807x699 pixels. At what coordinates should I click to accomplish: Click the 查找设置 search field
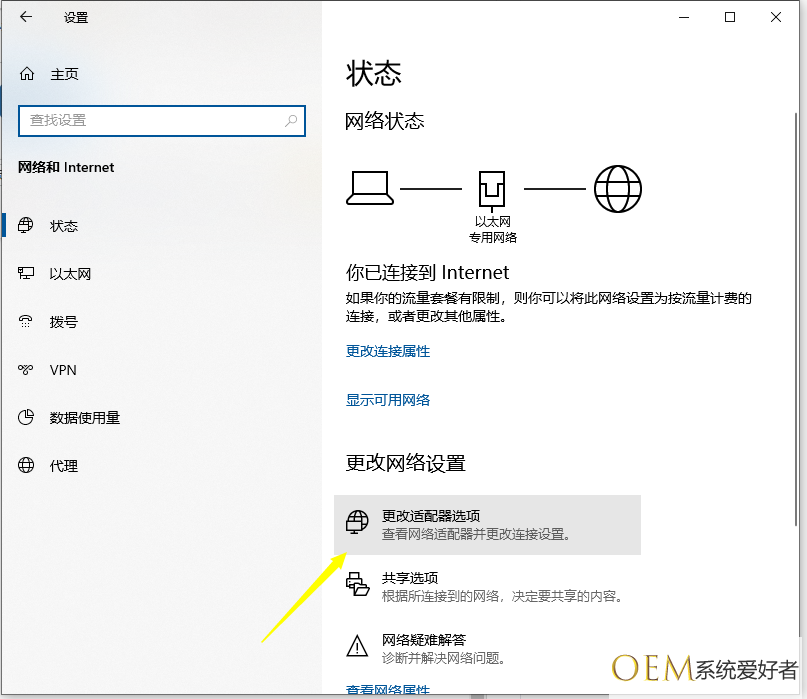150,120
